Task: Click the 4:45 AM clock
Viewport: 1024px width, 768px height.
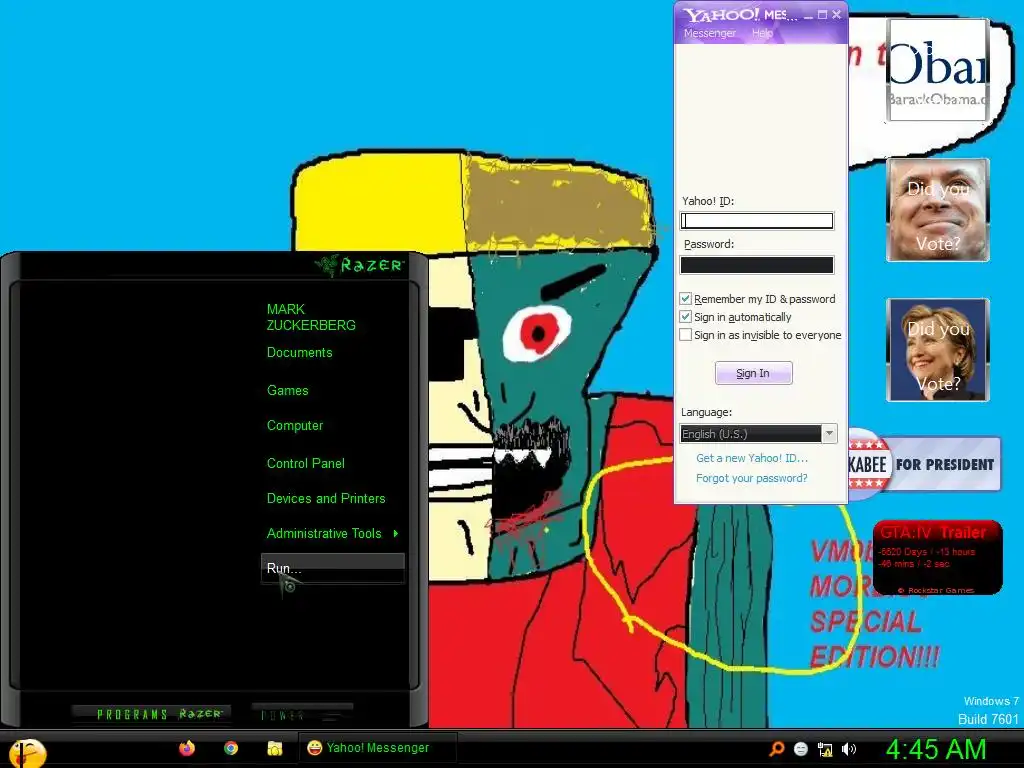Action: (936, 749)
